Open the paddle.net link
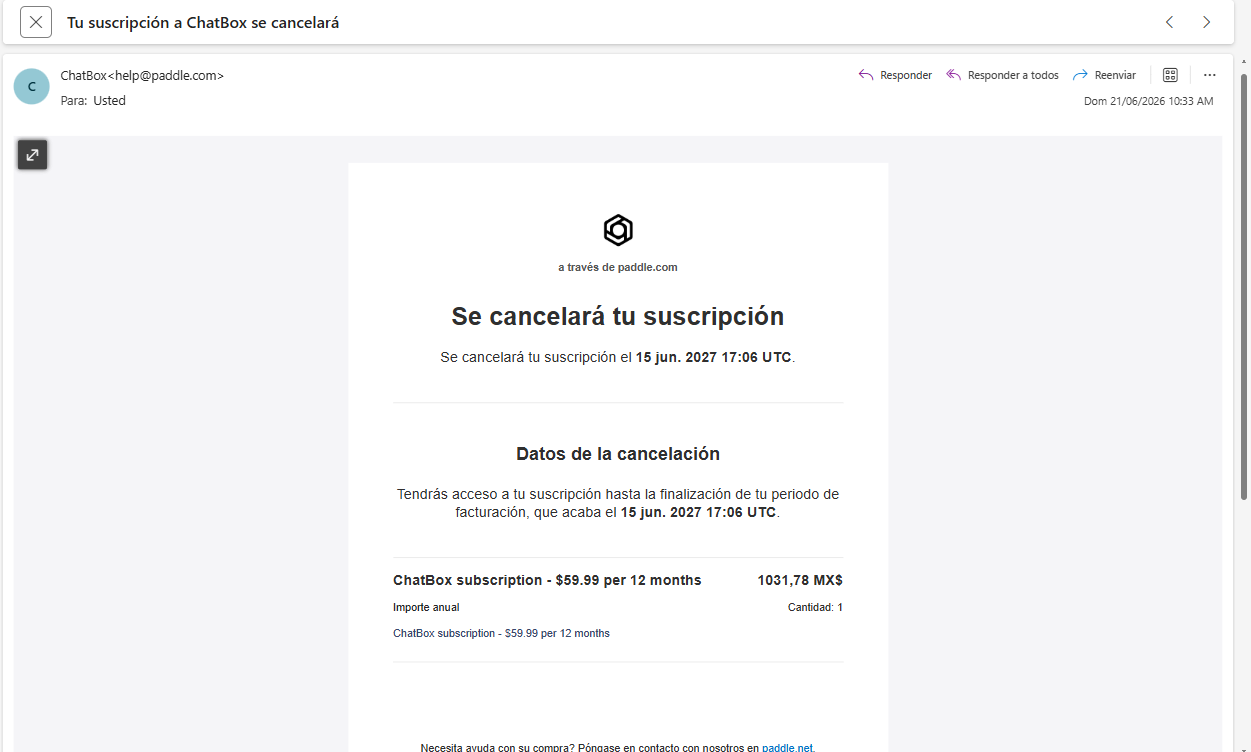This screenshot has height=752, width=1251. pyautogui.click(x=788, y=747)
